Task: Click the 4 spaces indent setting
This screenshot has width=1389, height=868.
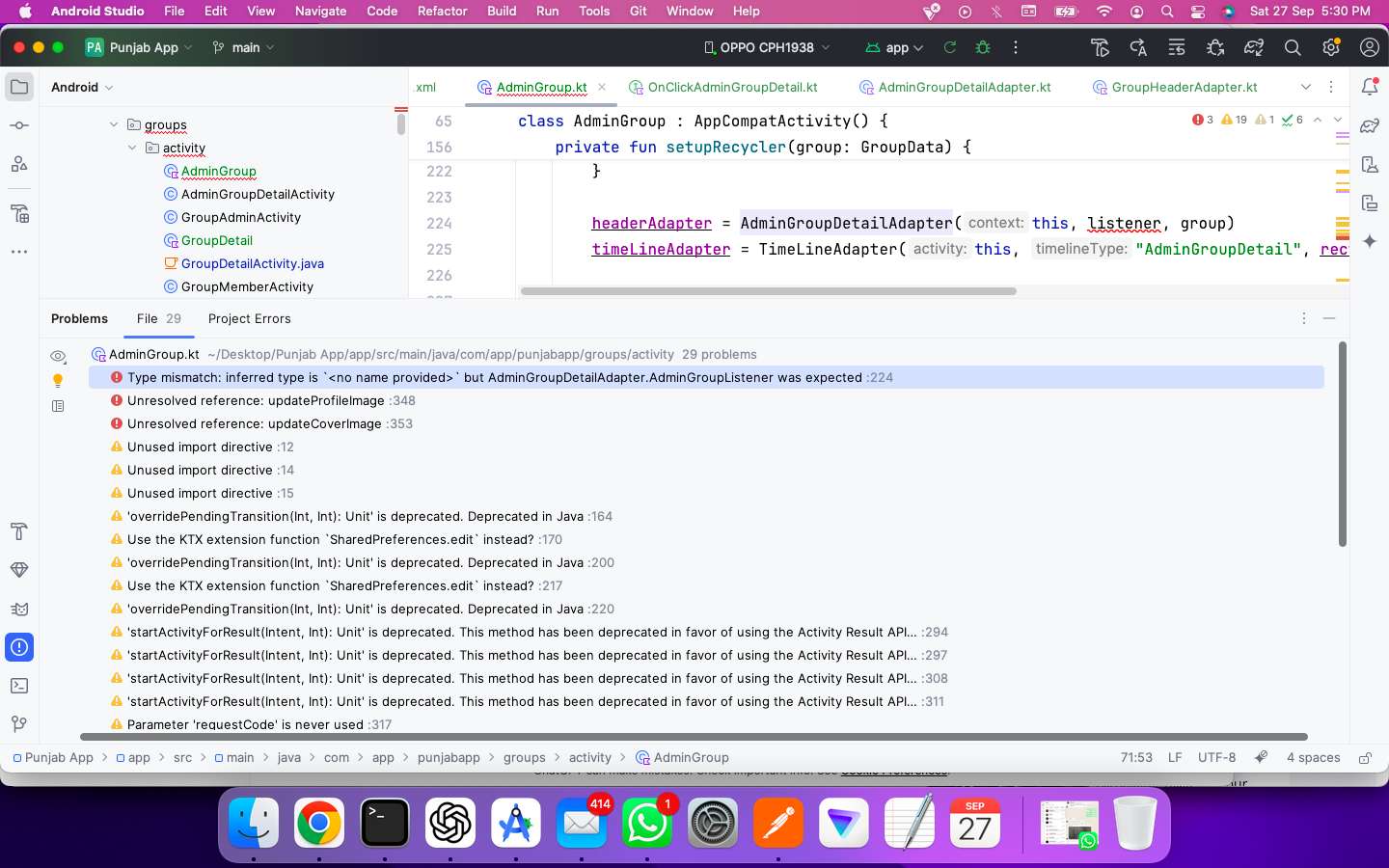Action: click(1313, 758)
